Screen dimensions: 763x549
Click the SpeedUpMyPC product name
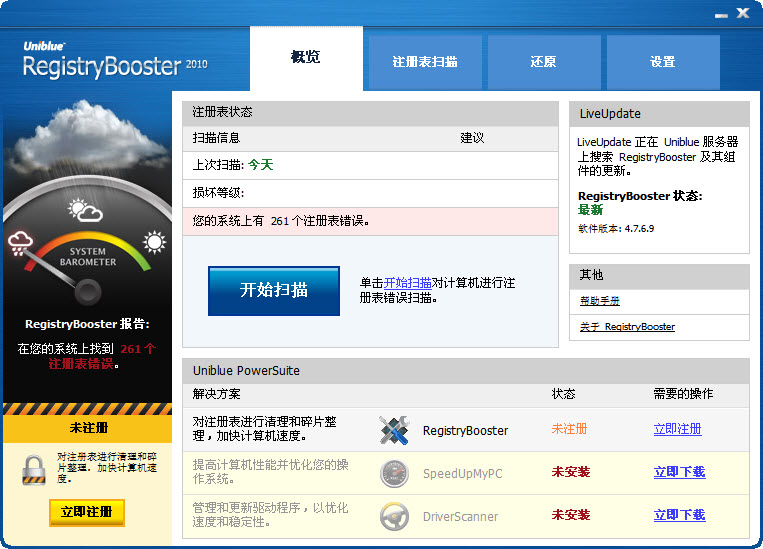462,474
